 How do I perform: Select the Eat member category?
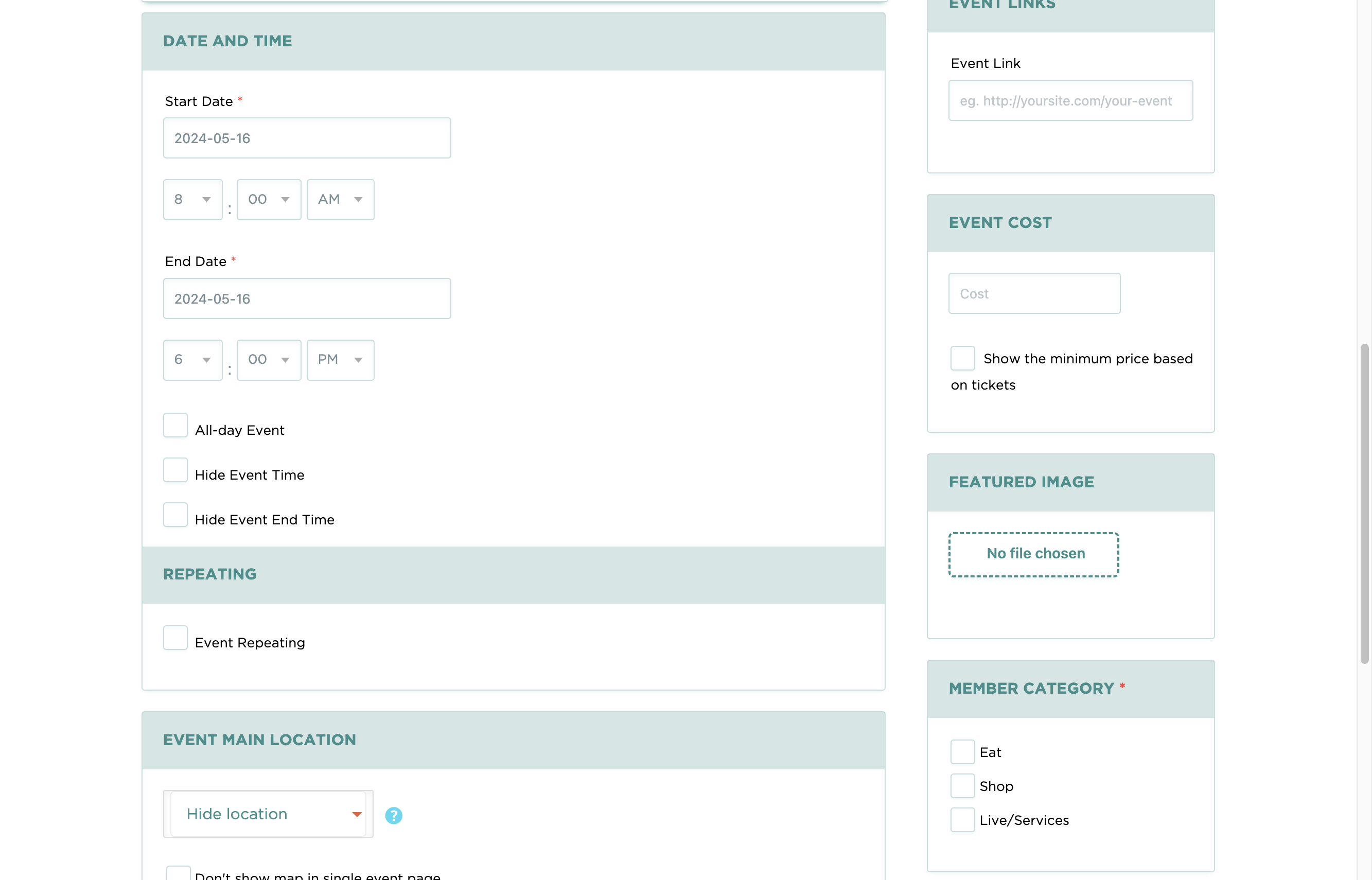pyautogui.click(x=963, y=752)
